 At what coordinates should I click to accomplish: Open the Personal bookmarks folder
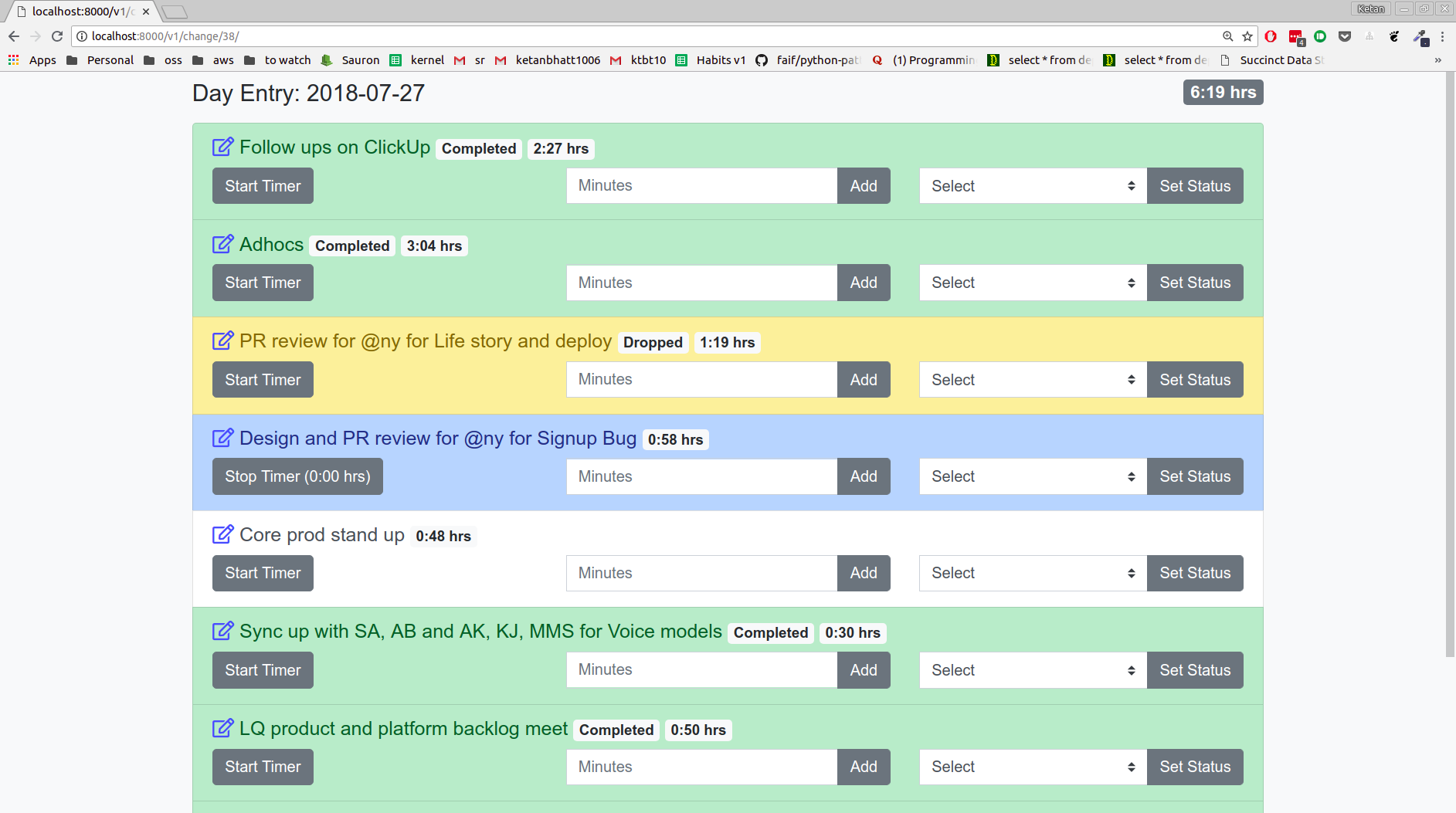(x=100, y=60)
